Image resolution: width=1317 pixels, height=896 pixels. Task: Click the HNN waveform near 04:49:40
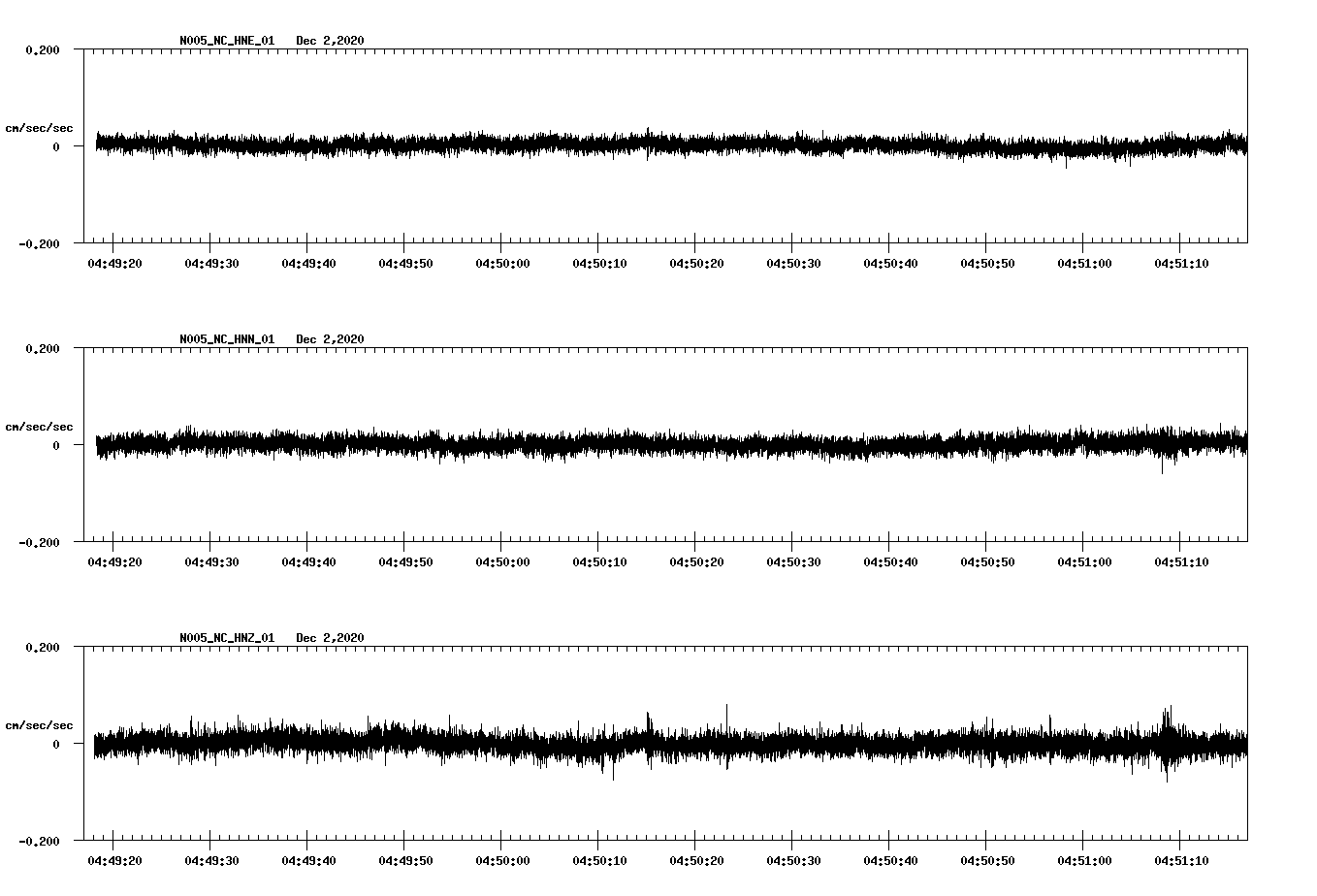click(306, 444)
